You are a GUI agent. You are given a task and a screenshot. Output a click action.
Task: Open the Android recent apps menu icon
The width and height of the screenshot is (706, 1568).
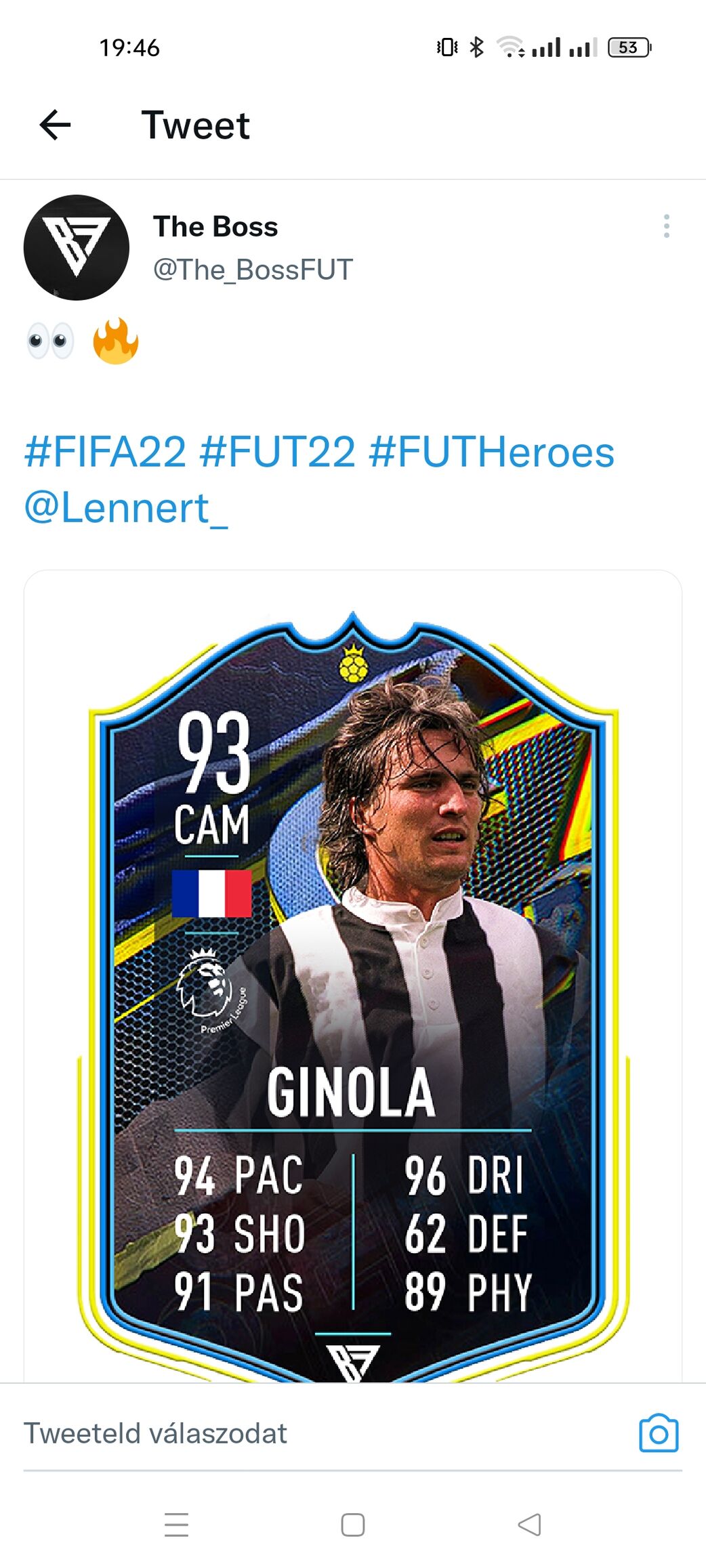click(x=176, y=1524)
